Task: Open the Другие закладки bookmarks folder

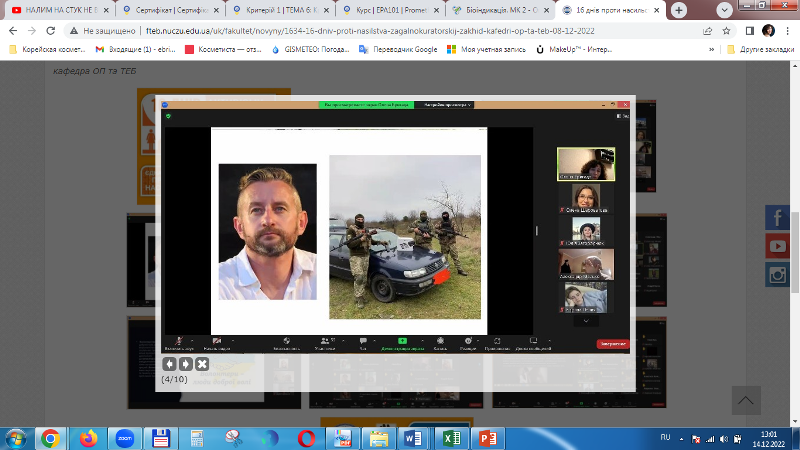Action: (760, 49)
